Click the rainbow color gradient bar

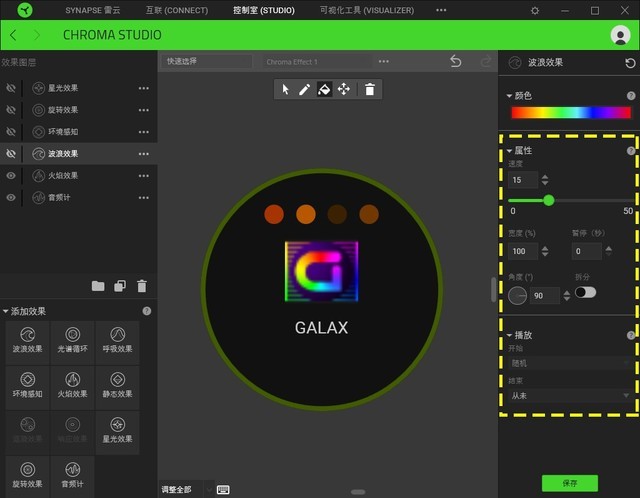tap(571, 113)
